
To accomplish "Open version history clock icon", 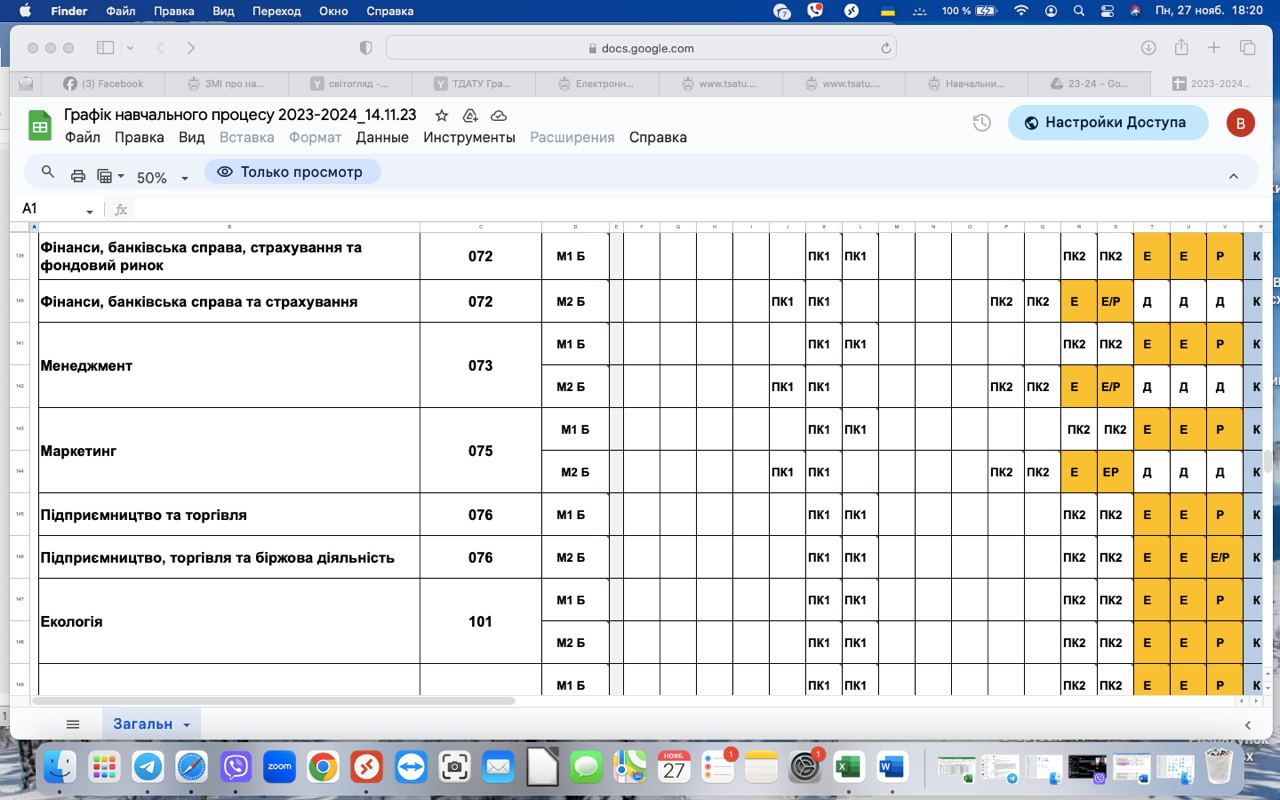I will [x=982, y=122].
